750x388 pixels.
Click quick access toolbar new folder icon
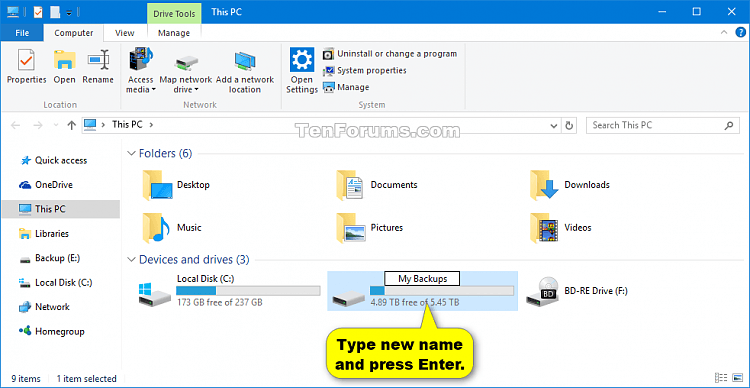(x=55, y=12)
